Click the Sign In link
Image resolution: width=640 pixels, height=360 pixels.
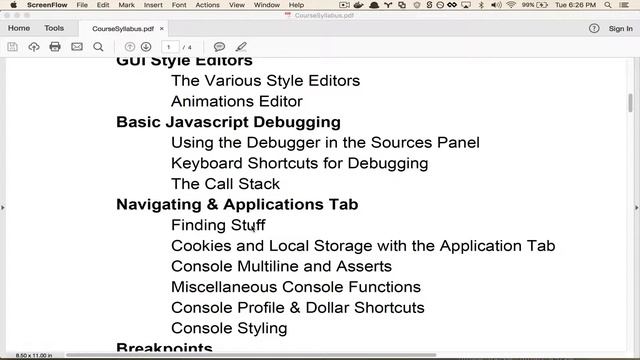pos(620,29)
